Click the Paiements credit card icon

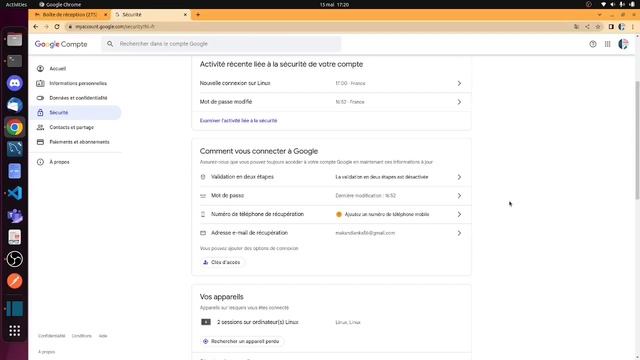40,142
